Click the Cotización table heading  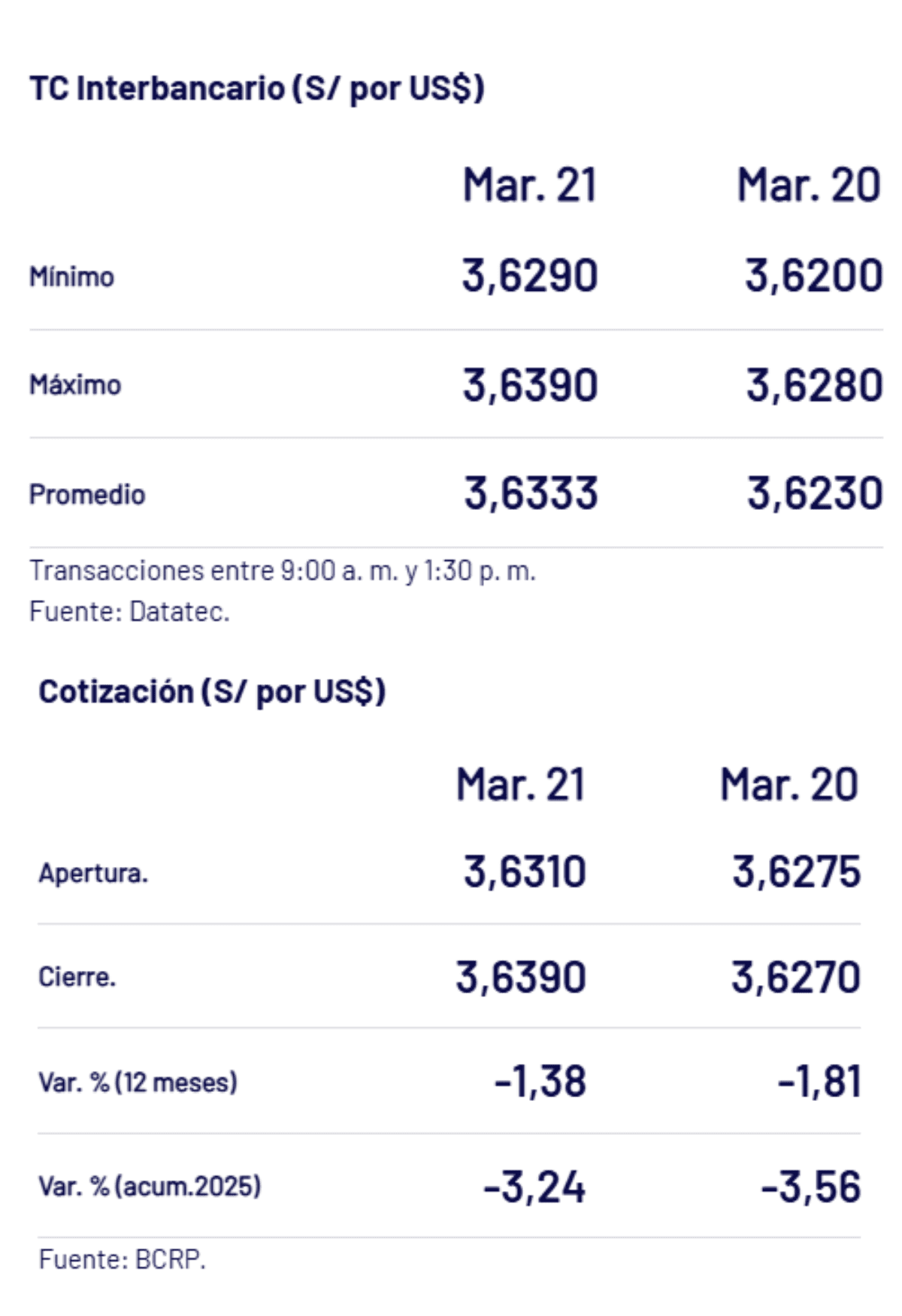[x=212, y=692]
